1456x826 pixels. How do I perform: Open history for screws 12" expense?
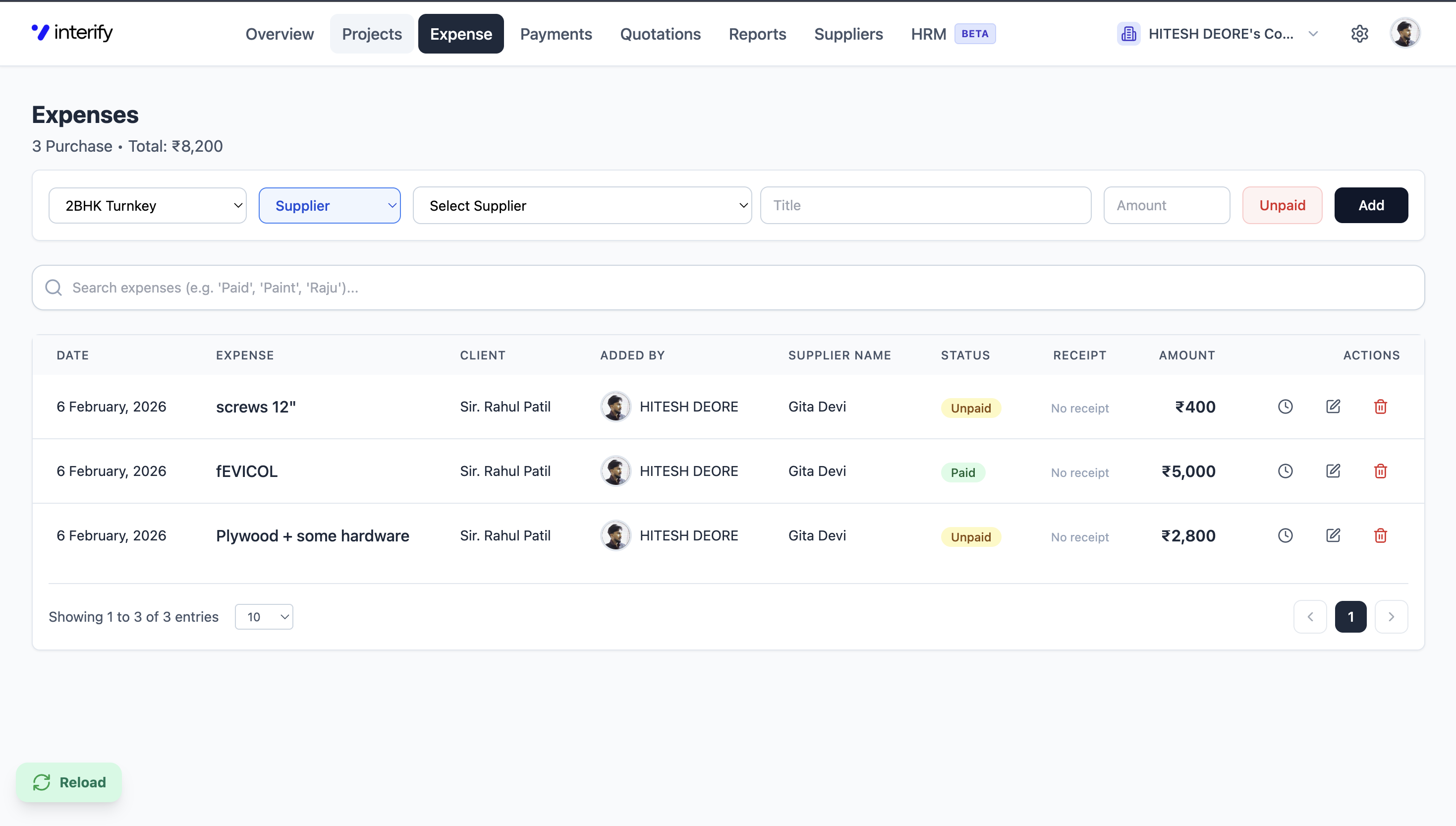[1285, 407]
